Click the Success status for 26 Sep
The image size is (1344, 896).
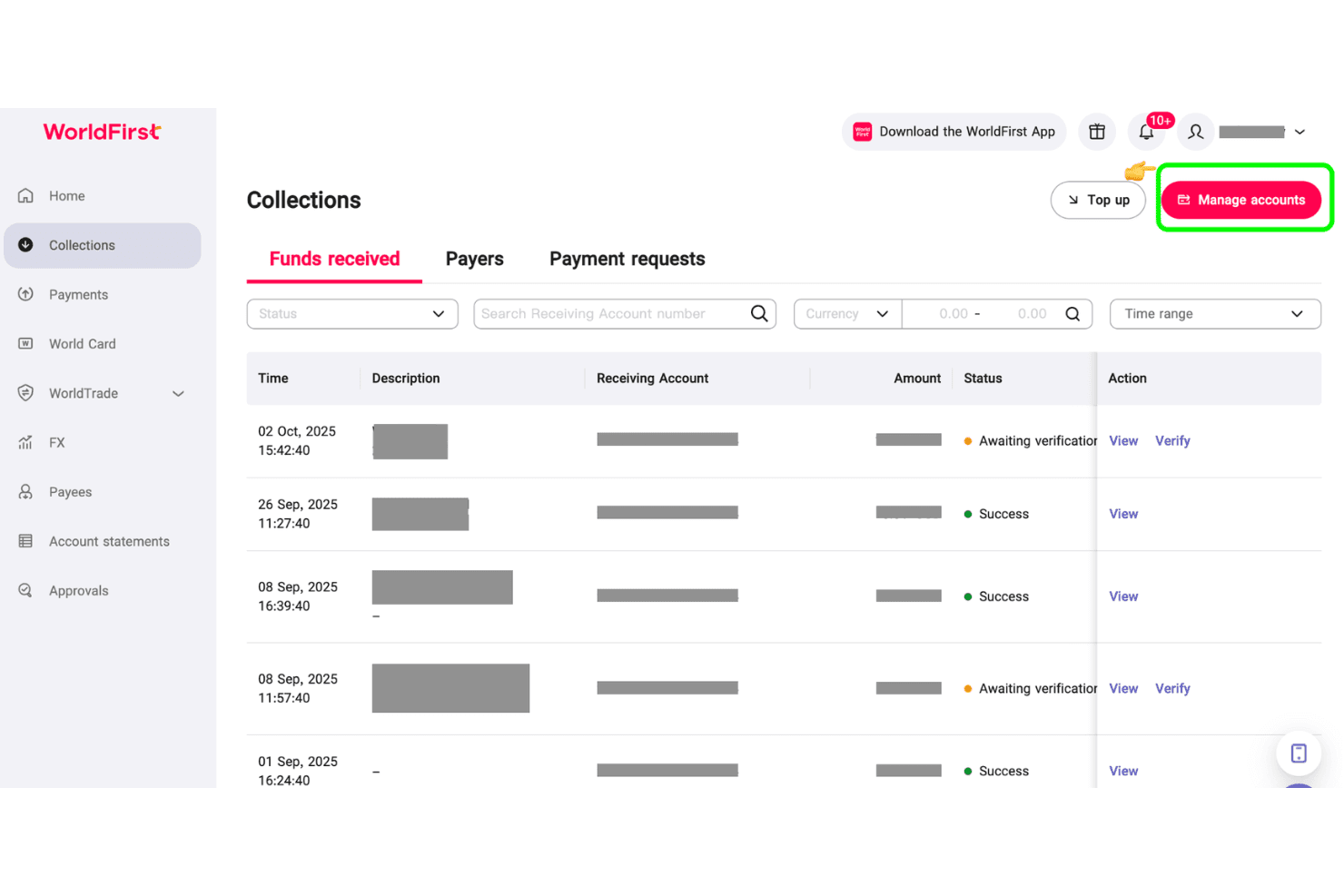point(996,514)
